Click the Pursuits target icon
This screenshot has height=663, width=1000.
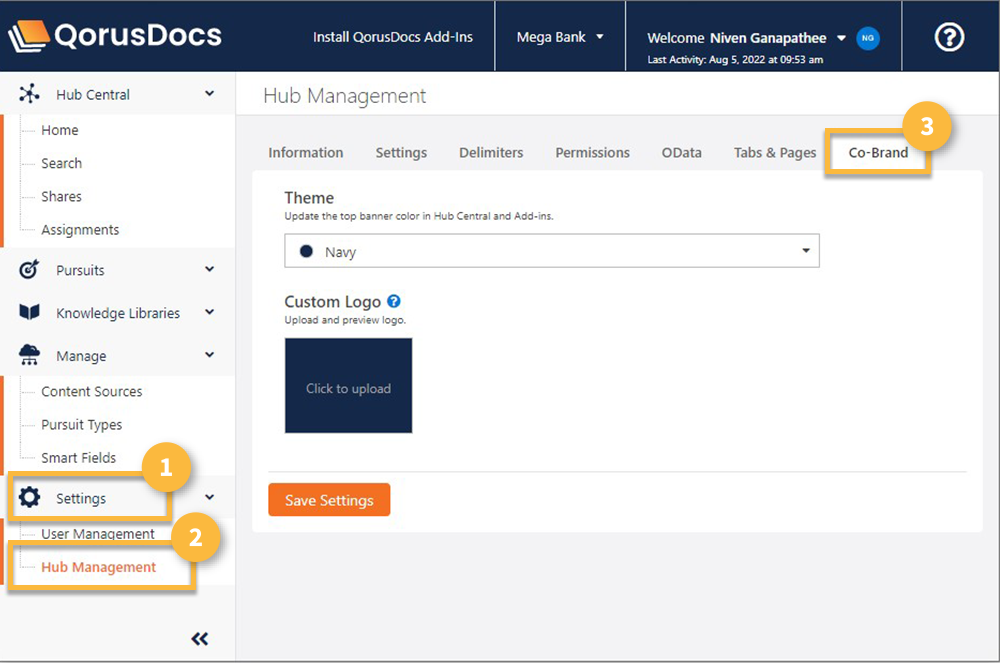coord(30,270)
